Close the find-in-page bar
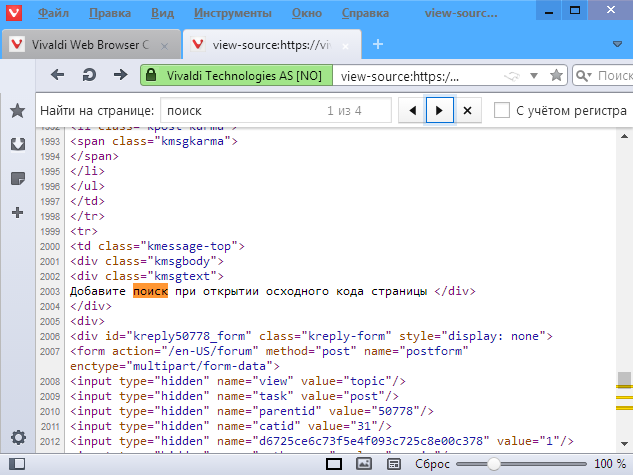This screenshot has height=475, width=633. tap(467, 110)
